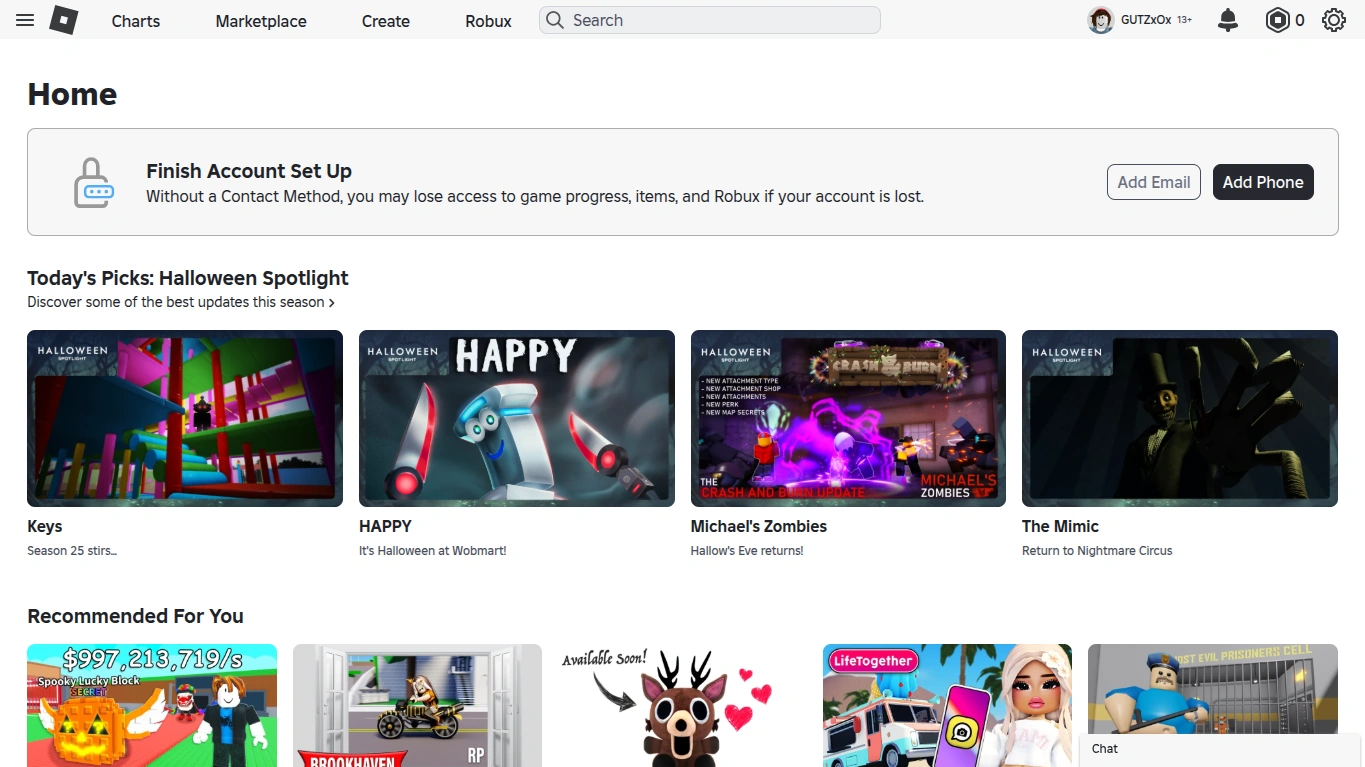Viewport: 1365px width, 767px height.
Task: Open the prison cell game thumbnail
Action: pos(1213,690)
